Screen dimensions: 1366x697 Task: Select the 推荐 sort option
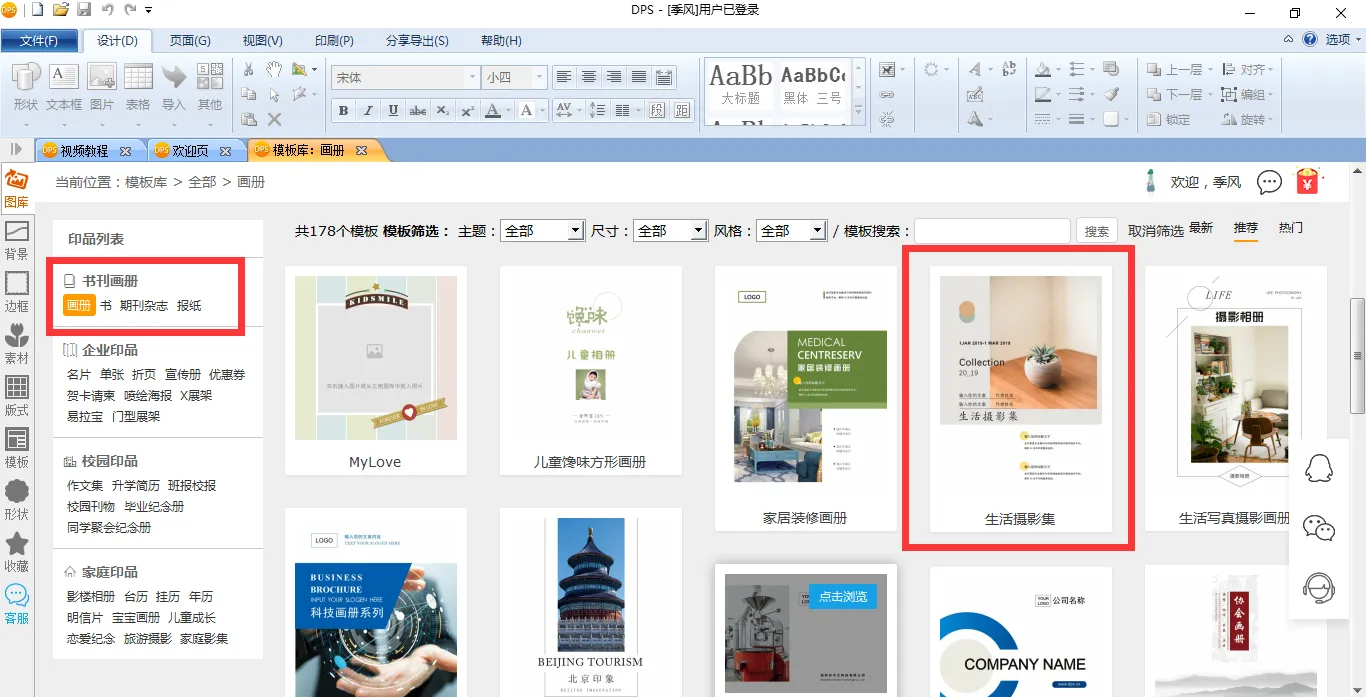(x=1245, y=228)
